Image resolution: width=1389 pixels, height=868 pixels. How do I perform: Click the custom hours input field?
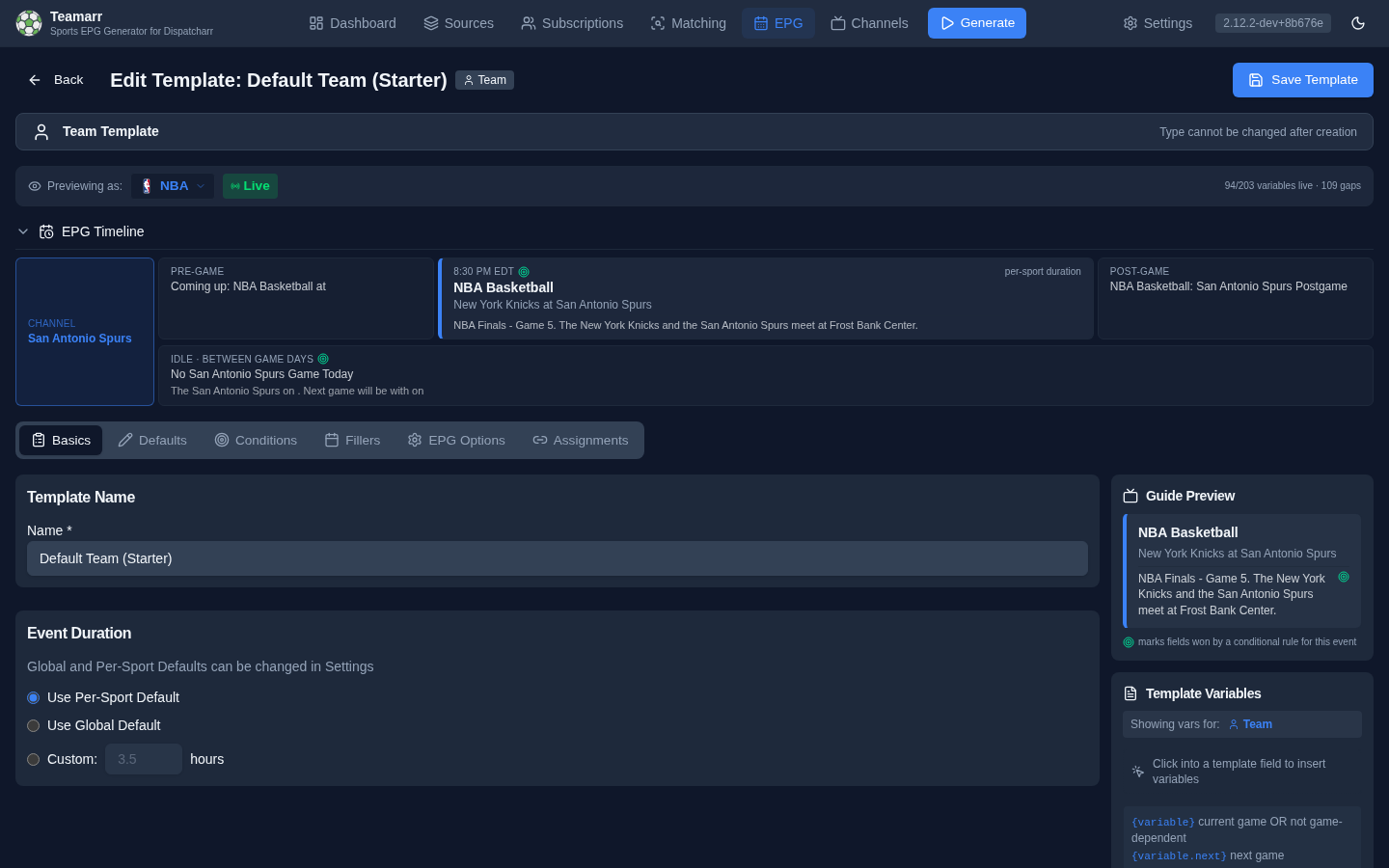coord(144,759)
